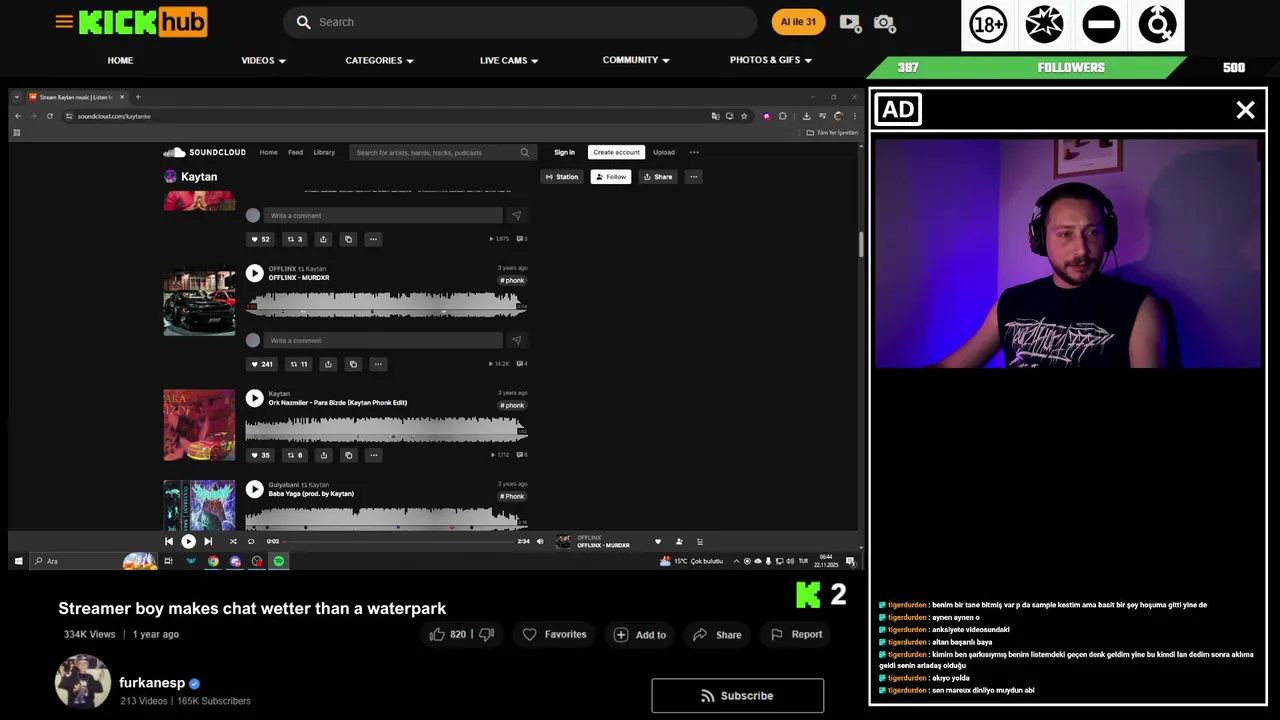Open more options next to Share on Kaytan profile
This screenshot has height=720, width=1280.
point(693,177)
